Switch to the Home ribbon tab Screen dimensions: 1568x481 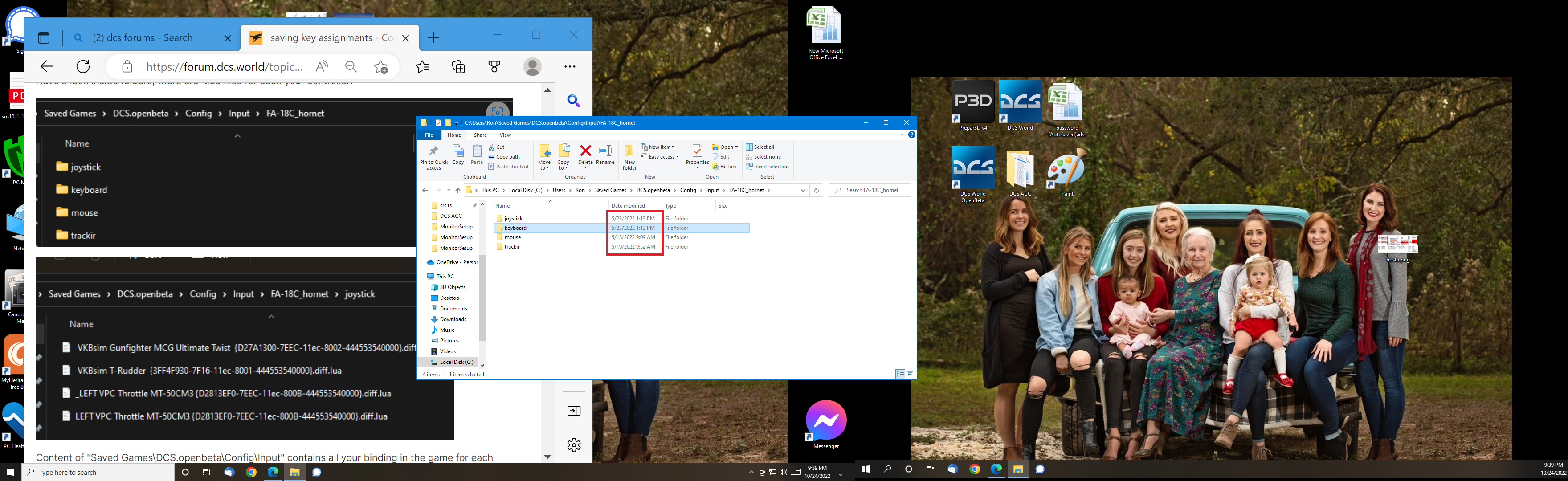tap(454, 135)
